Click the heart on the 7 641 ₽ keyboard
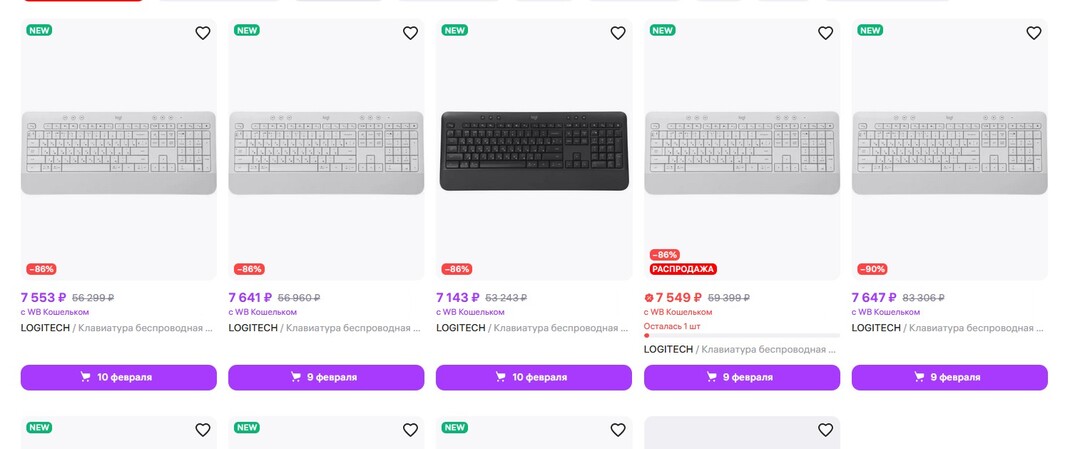The width and height of the screenshot is (1090, 449). click(410, 33)
